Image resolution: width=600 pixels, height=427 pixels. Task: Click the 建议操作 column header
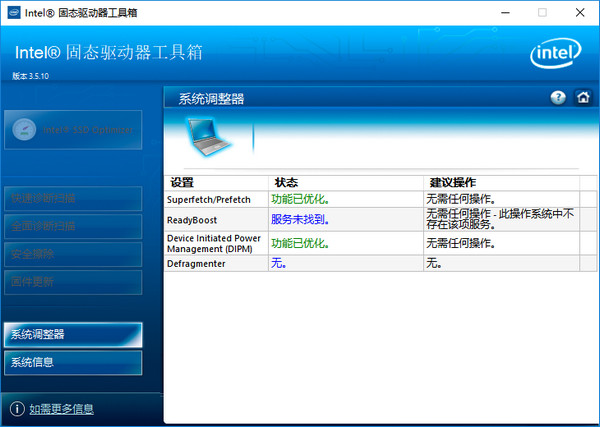tap(502, 183)
